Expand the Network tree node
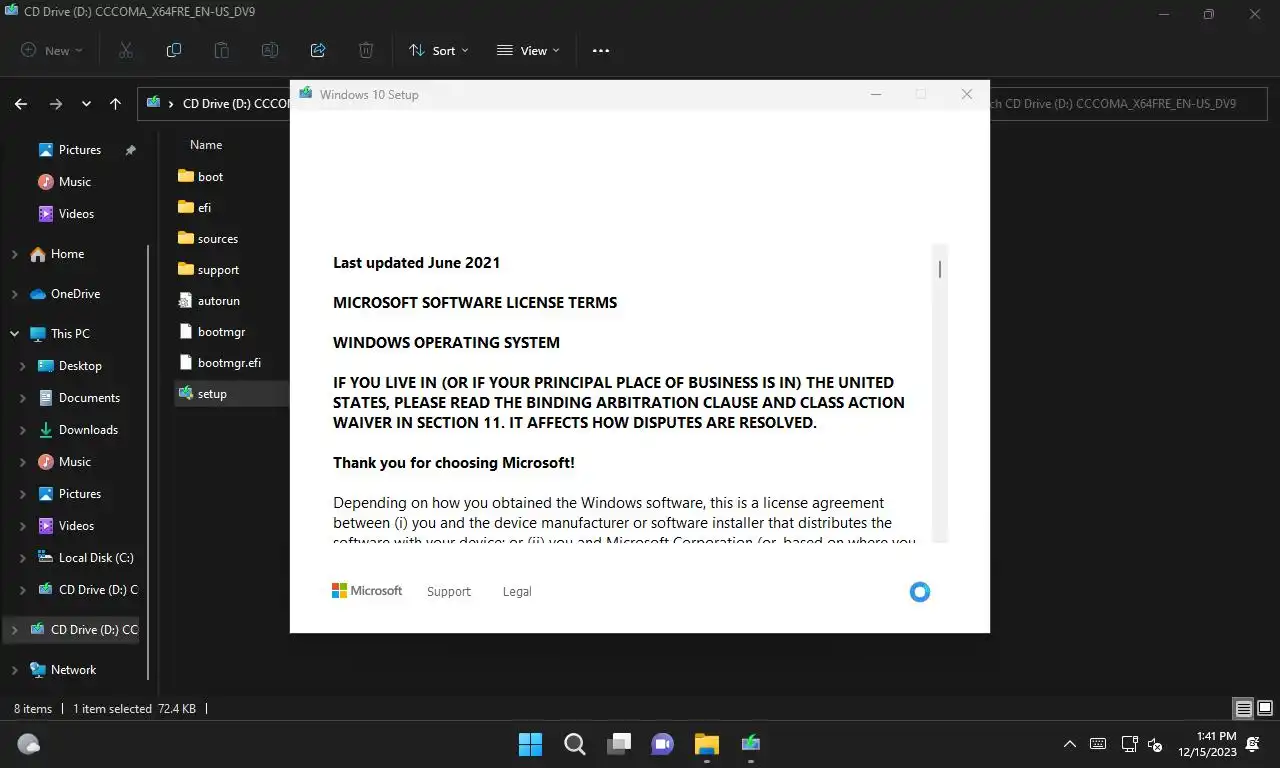1280x768 pixels. tap(15, 670)
